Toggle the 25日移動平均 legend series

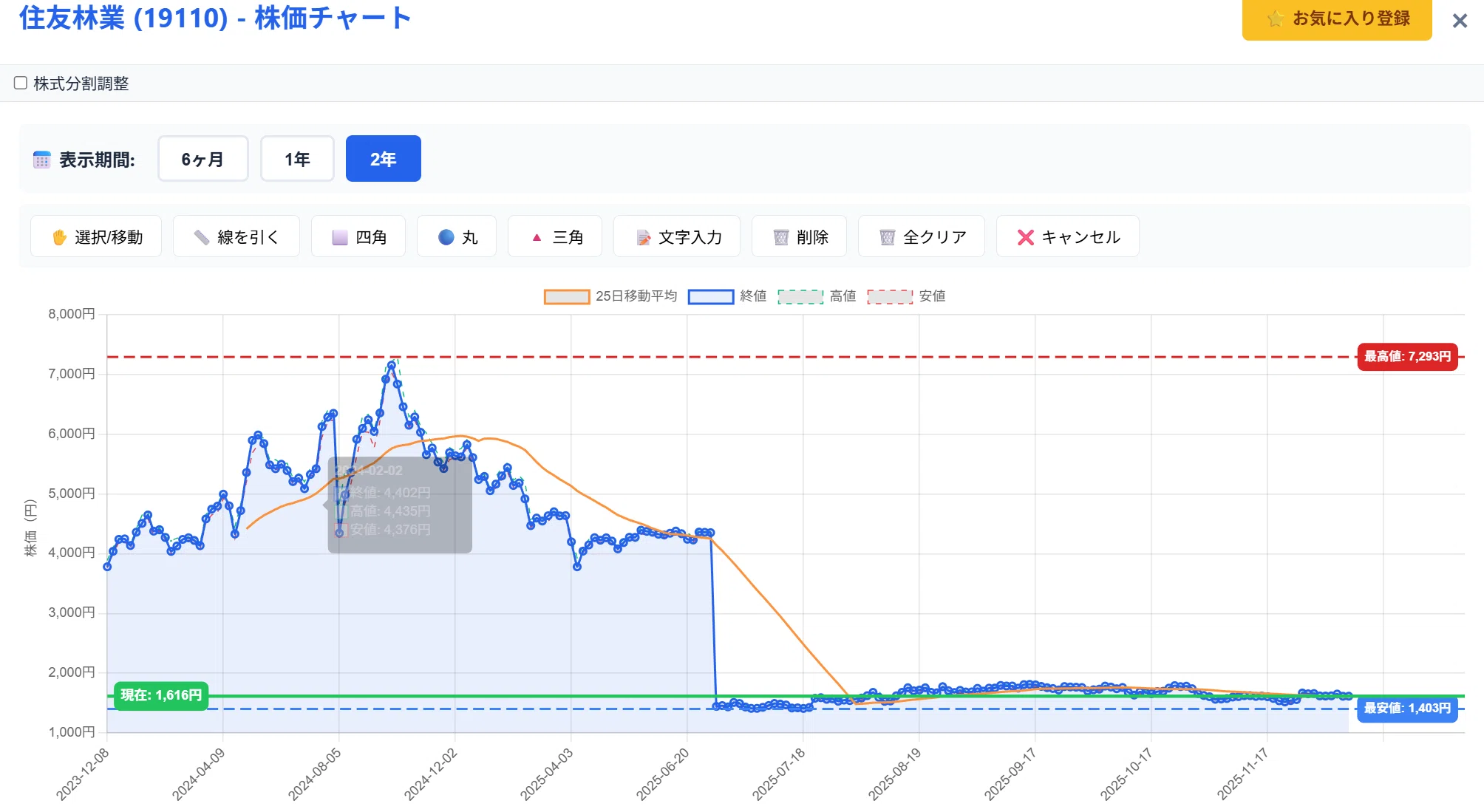[611, 296]
